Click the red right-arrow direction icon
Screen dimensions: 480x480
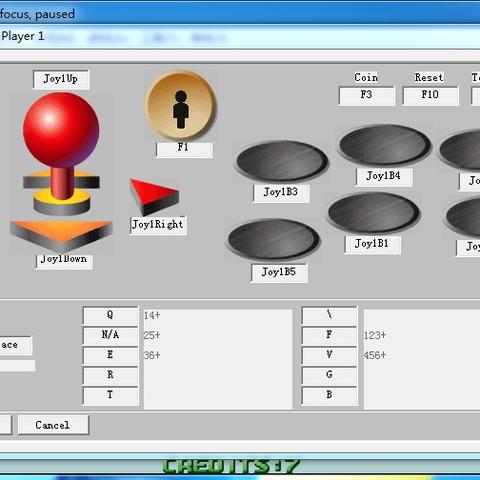(154, 197)
